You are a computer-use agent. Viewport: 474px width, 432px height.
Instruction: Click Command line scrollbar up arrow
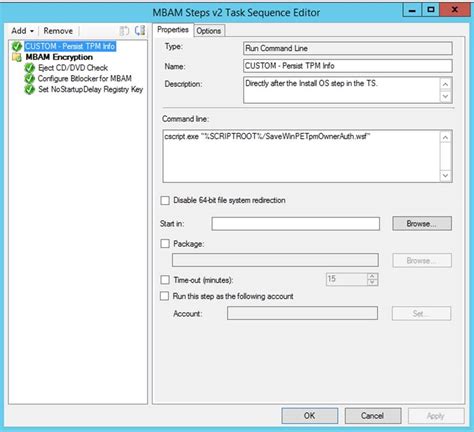(446, 137)
